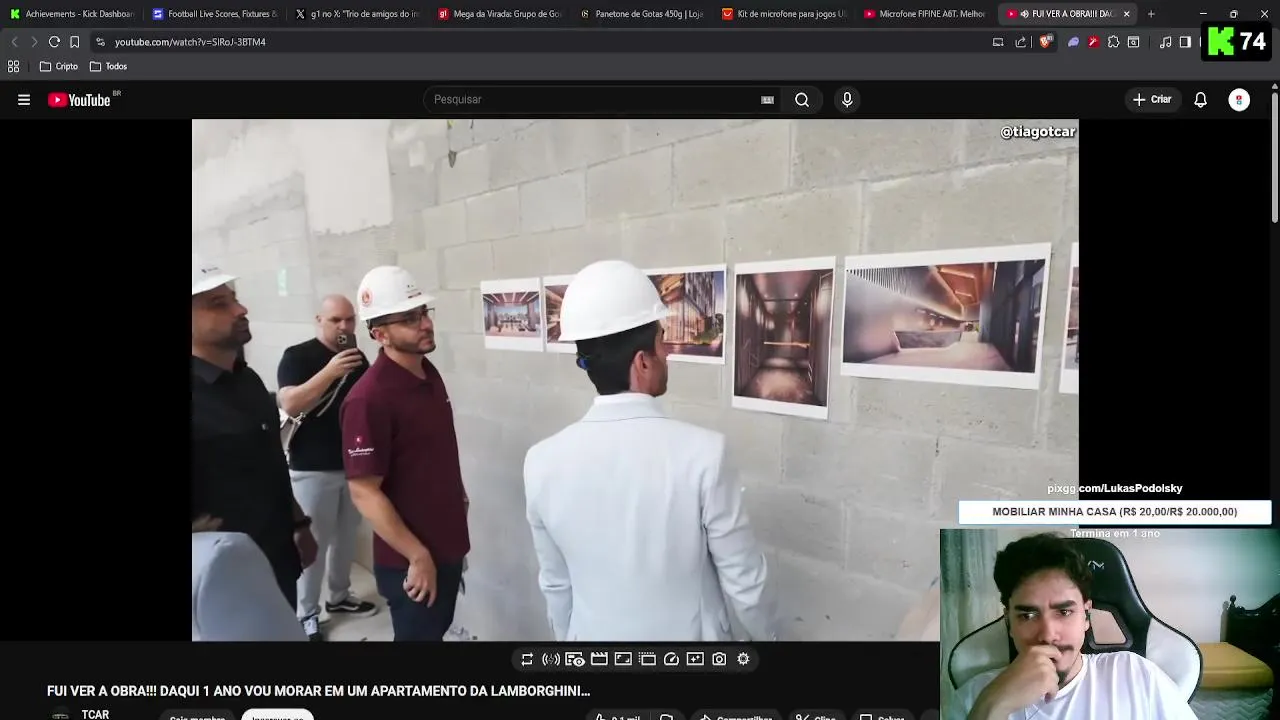Open the bookmarks apps grid icon
The height and width of the screenshot is (720, 1280).
(x=14, y=66)
